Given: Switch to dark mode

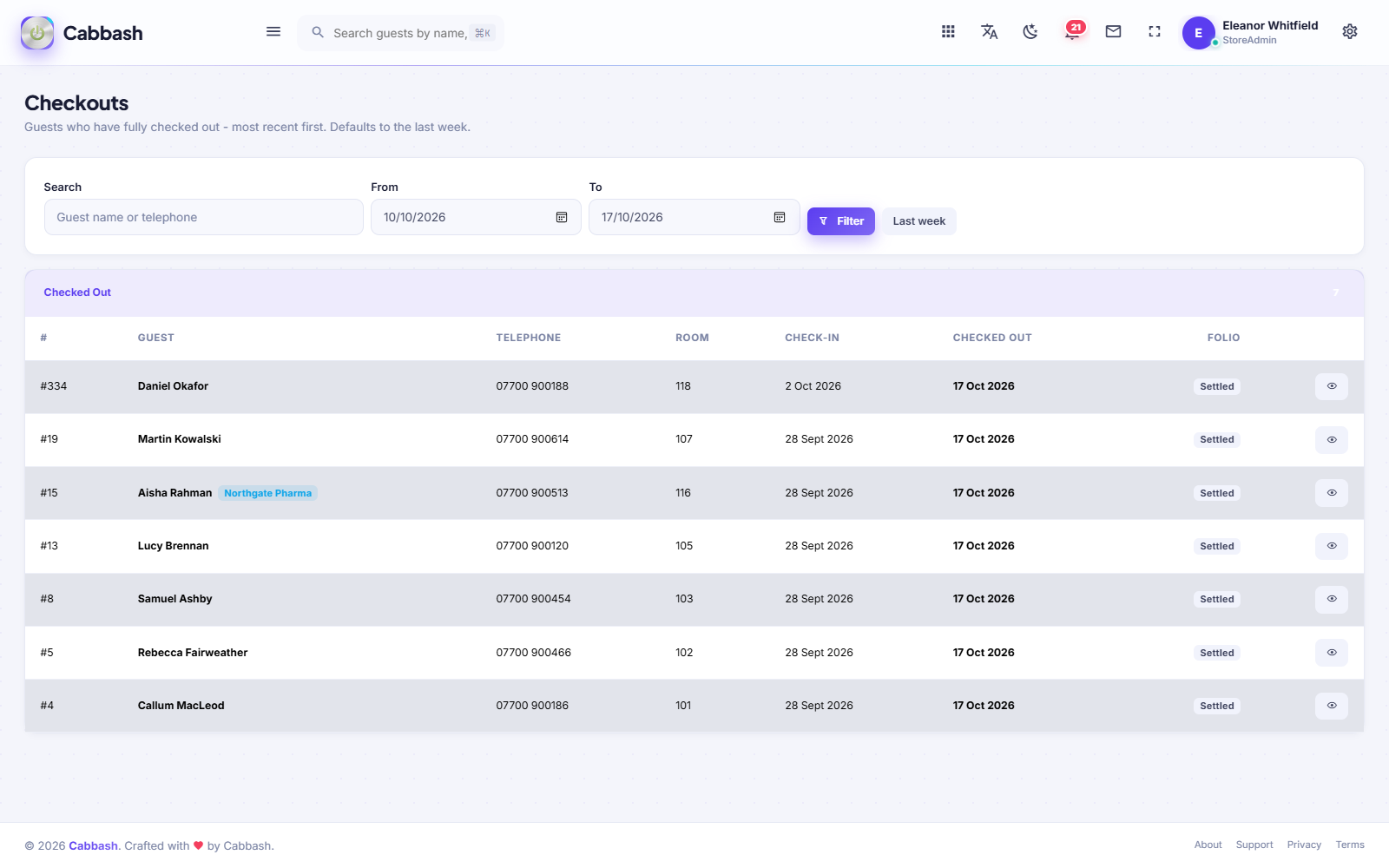Looking at the screenshot, I should pyautogui.click(x=1030, y=32).
